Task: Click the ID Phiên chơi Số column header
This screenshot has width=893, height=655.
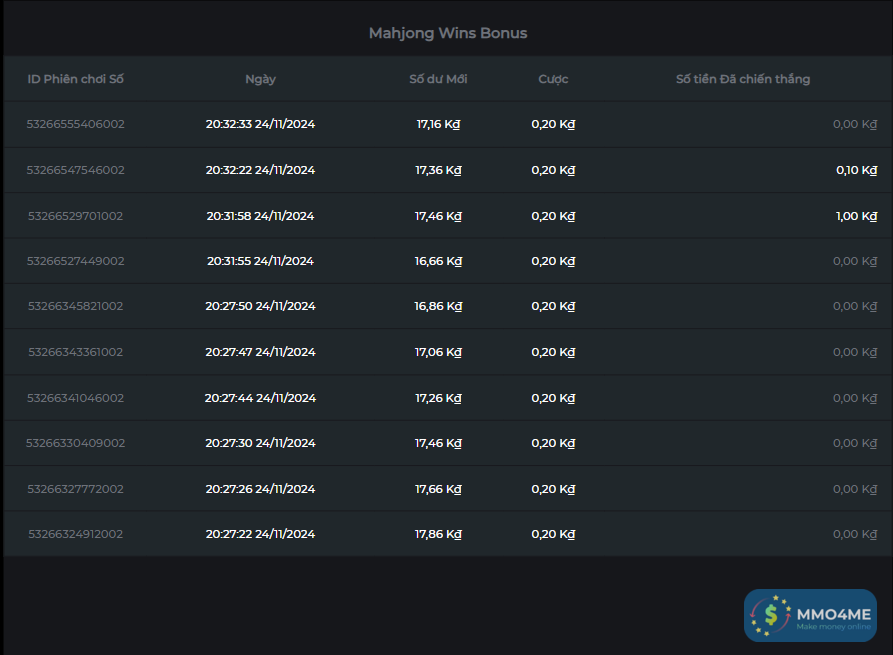Action: pyautogui.click(x=76, y=79)
